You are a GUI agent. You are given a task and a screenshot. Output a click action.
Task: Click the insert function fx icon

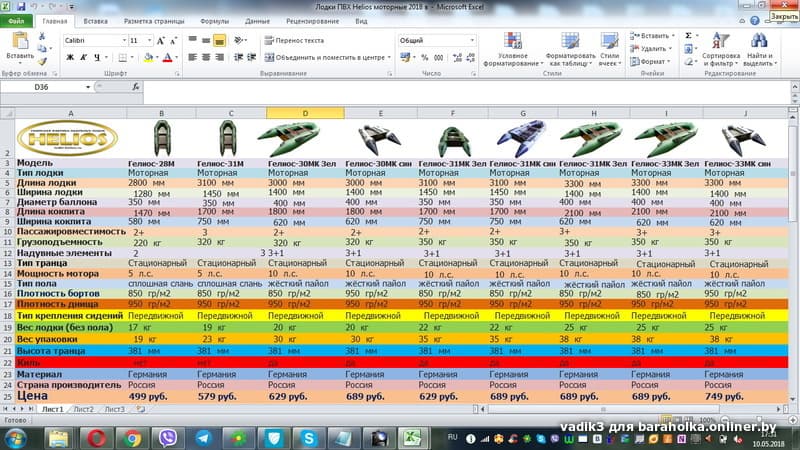pos(136,87)
